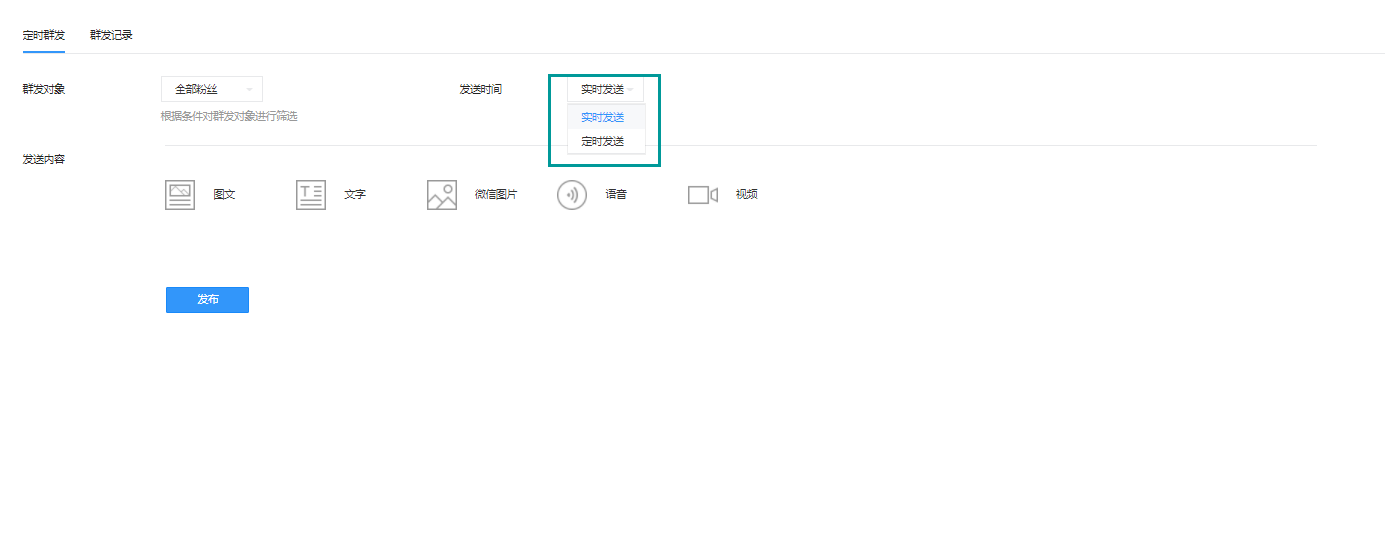Click the 发送时间 field label
The image size is (1385, 540).
click(481, 89)
